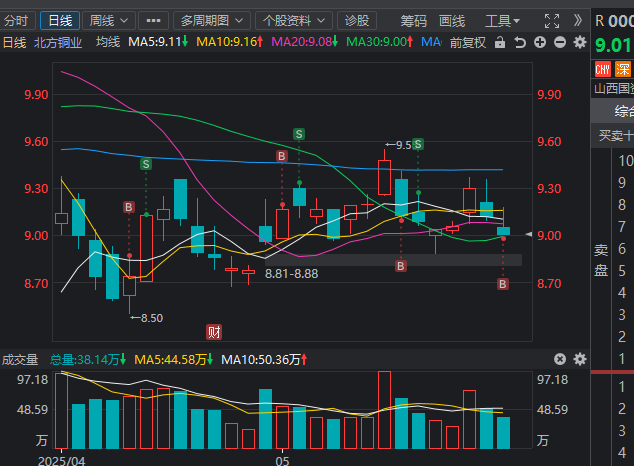Switch to 分时 intraday tab

pos(17,20)
